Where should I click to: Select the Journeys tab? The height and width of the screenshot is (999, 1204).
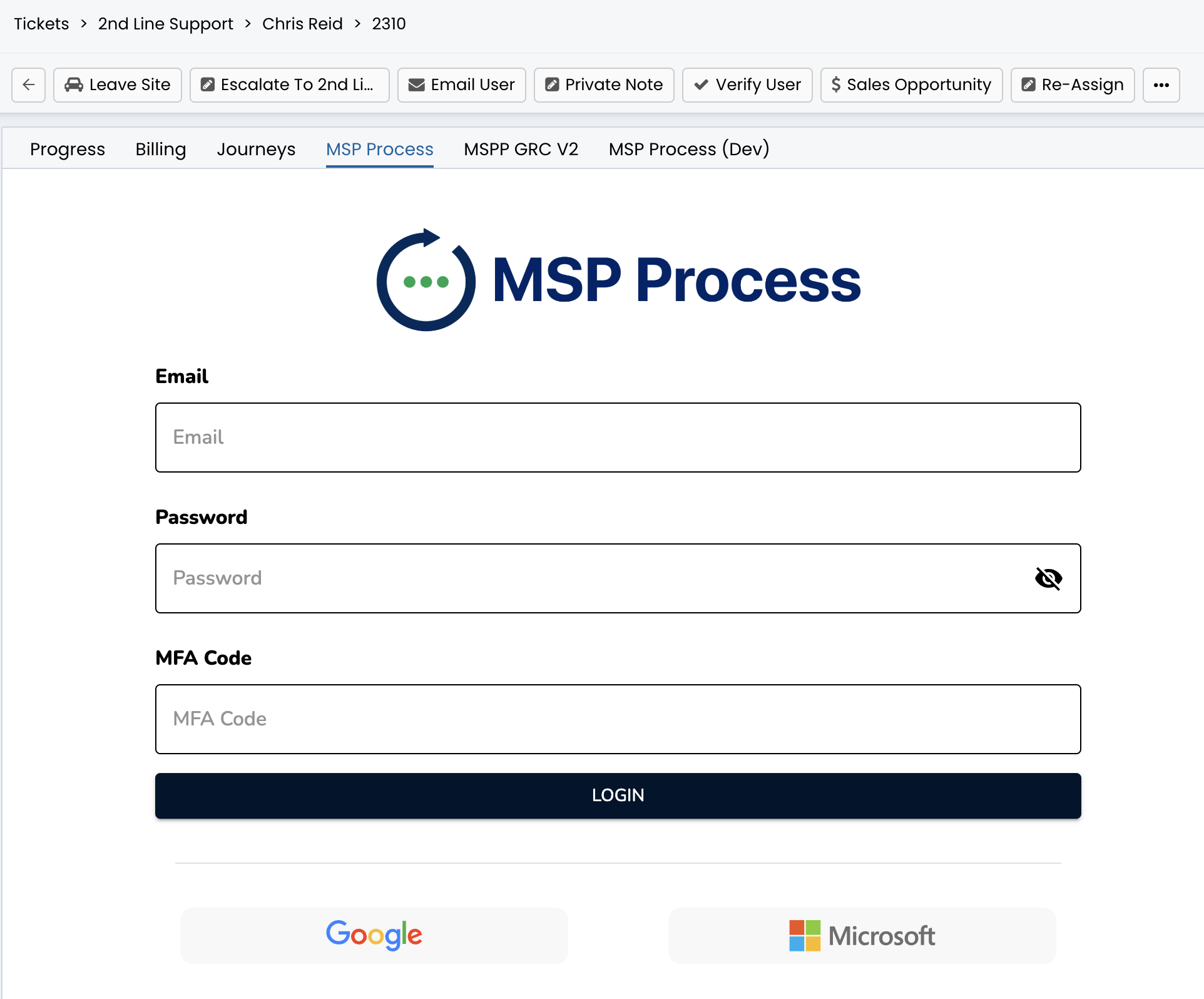tap(256, 149)
